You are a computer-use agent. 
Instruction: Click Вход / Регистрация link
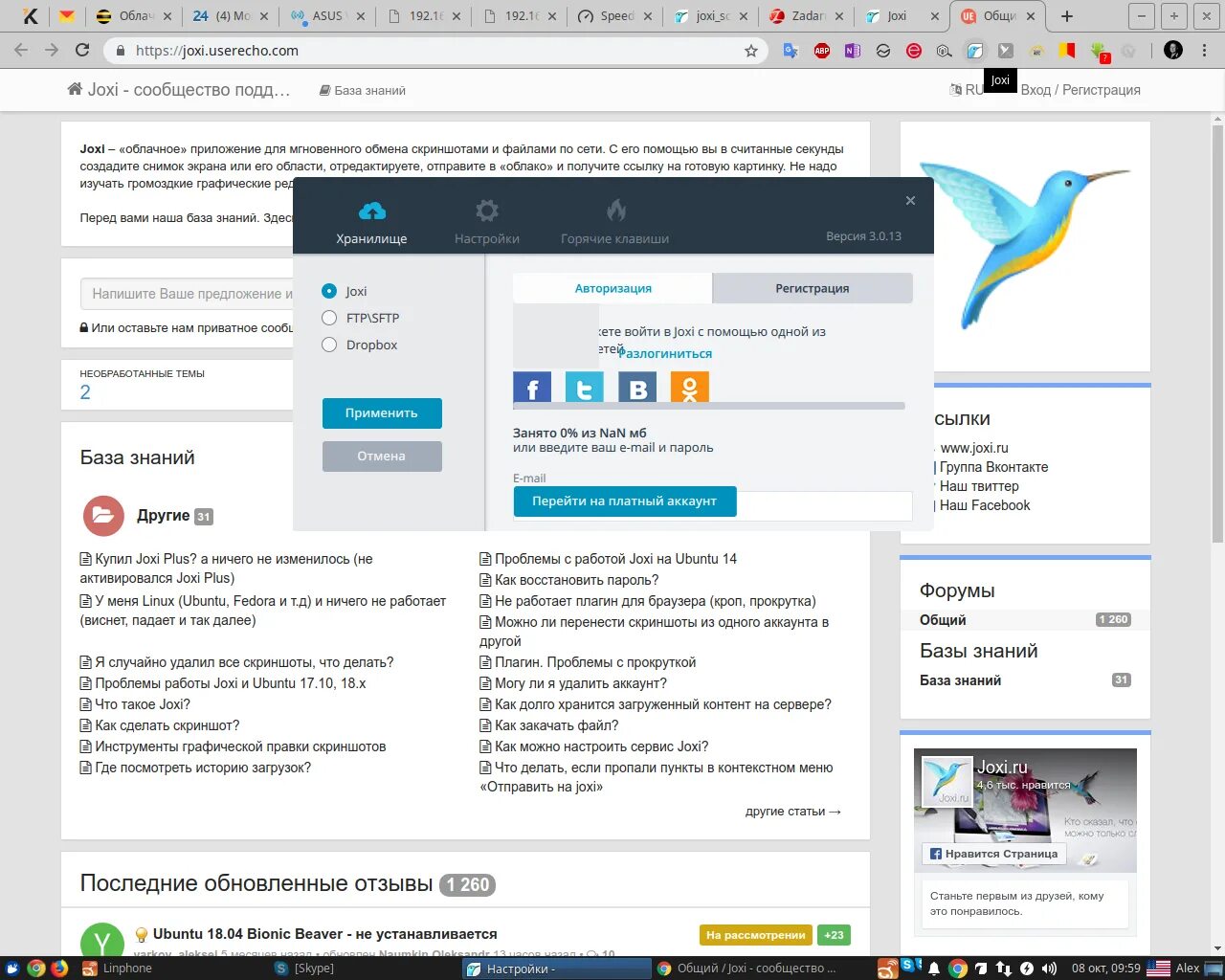pyautogui.click(x=1080, y=90)
